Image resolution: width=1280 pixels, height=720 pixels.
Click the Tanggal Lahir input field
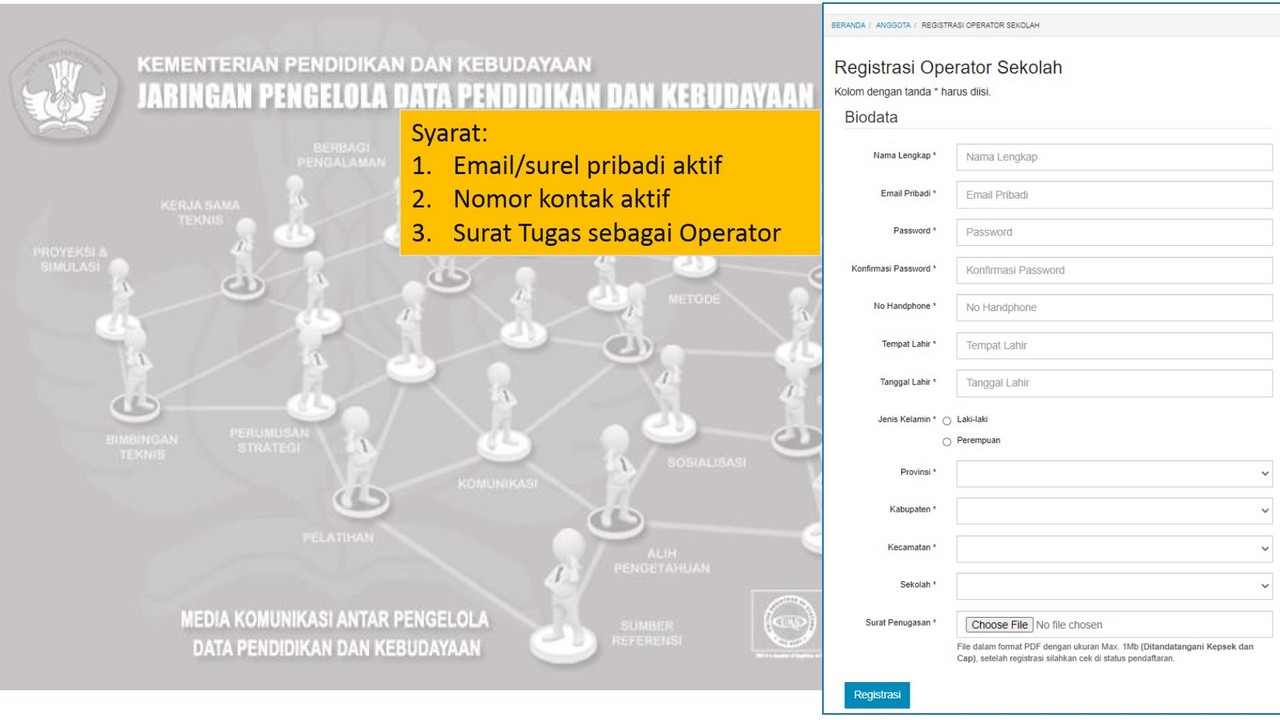1114,383
